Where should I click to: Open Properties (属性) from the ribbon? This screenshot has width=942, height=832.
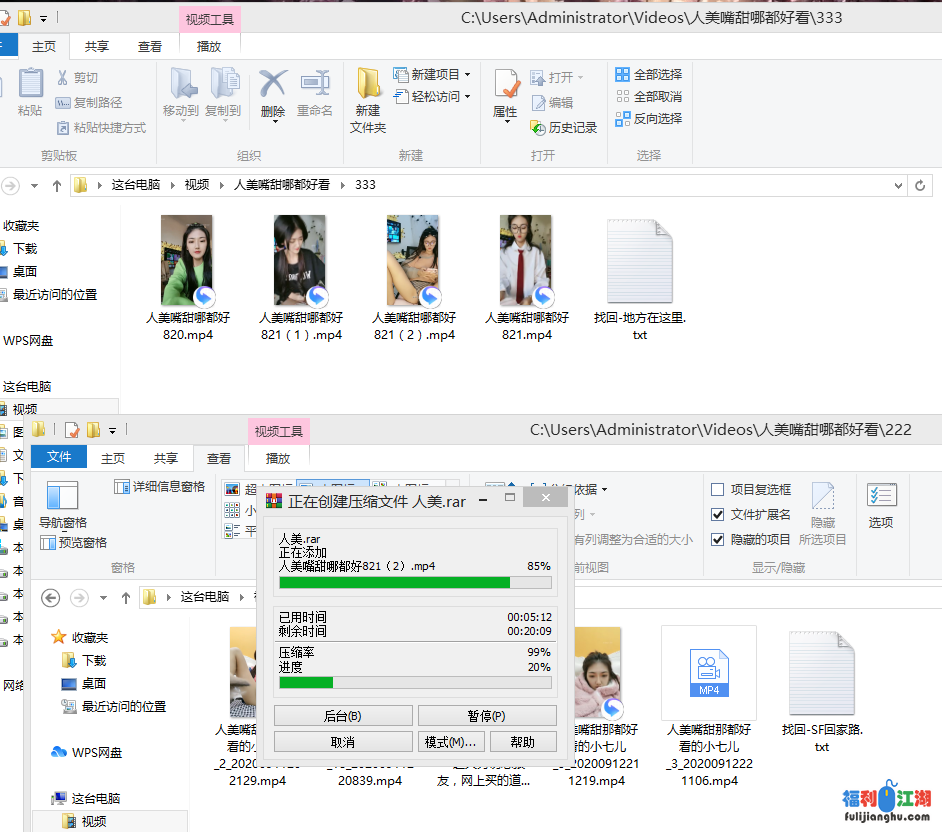click(x=506, y=91)
